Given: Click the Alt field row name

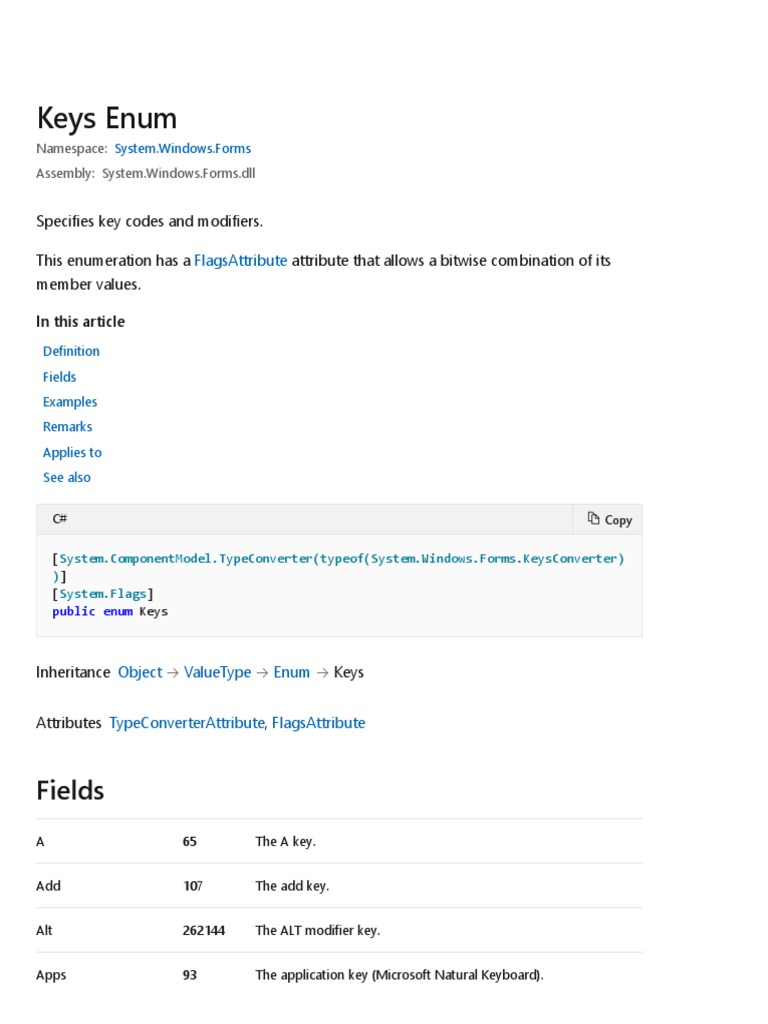Looking at the screenshot, I should pos(44,930).
